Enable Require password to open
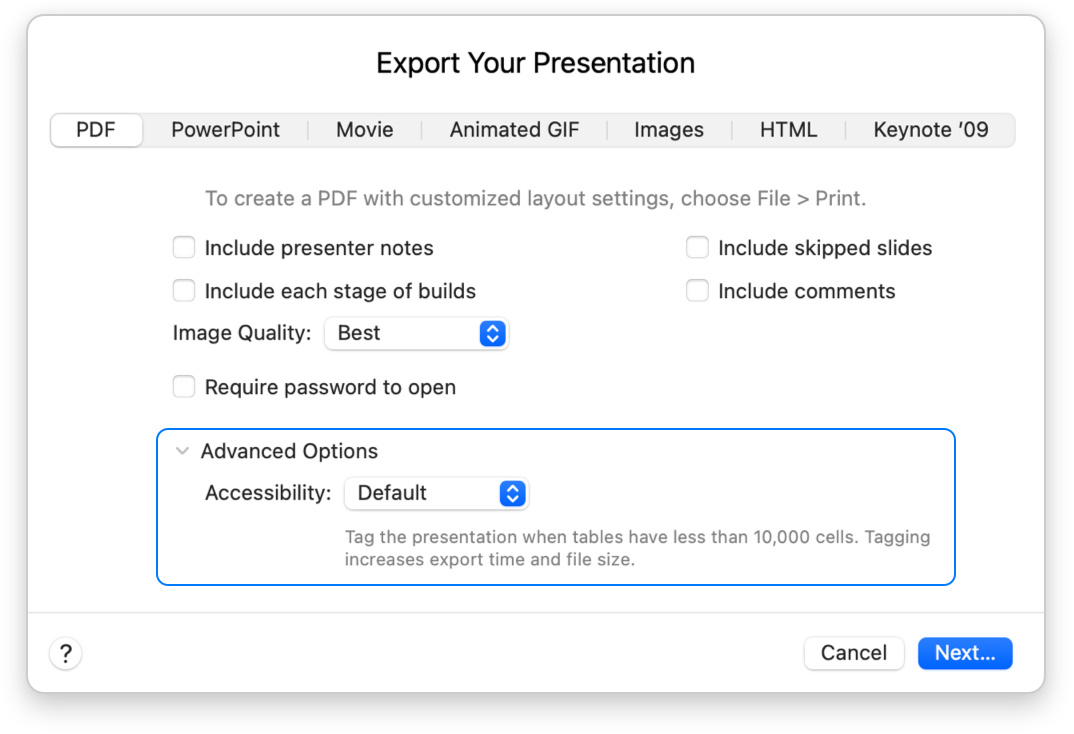The height and width of the screenshot is (734, 1074). click(x=184, y=386)
